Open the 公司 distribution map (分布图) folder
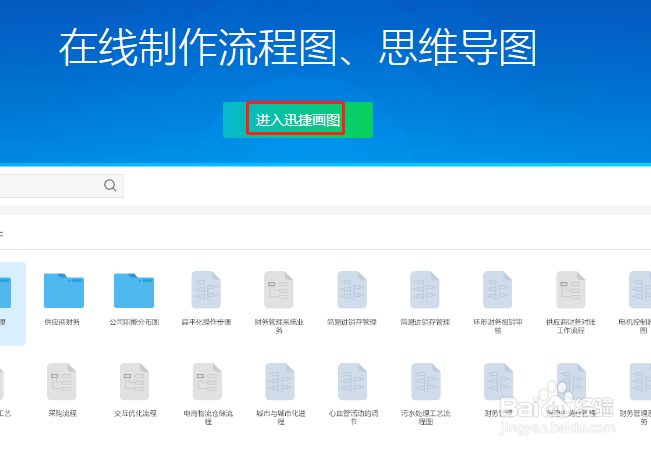Viewport: 651px width, 450px height. pos(134,291)
